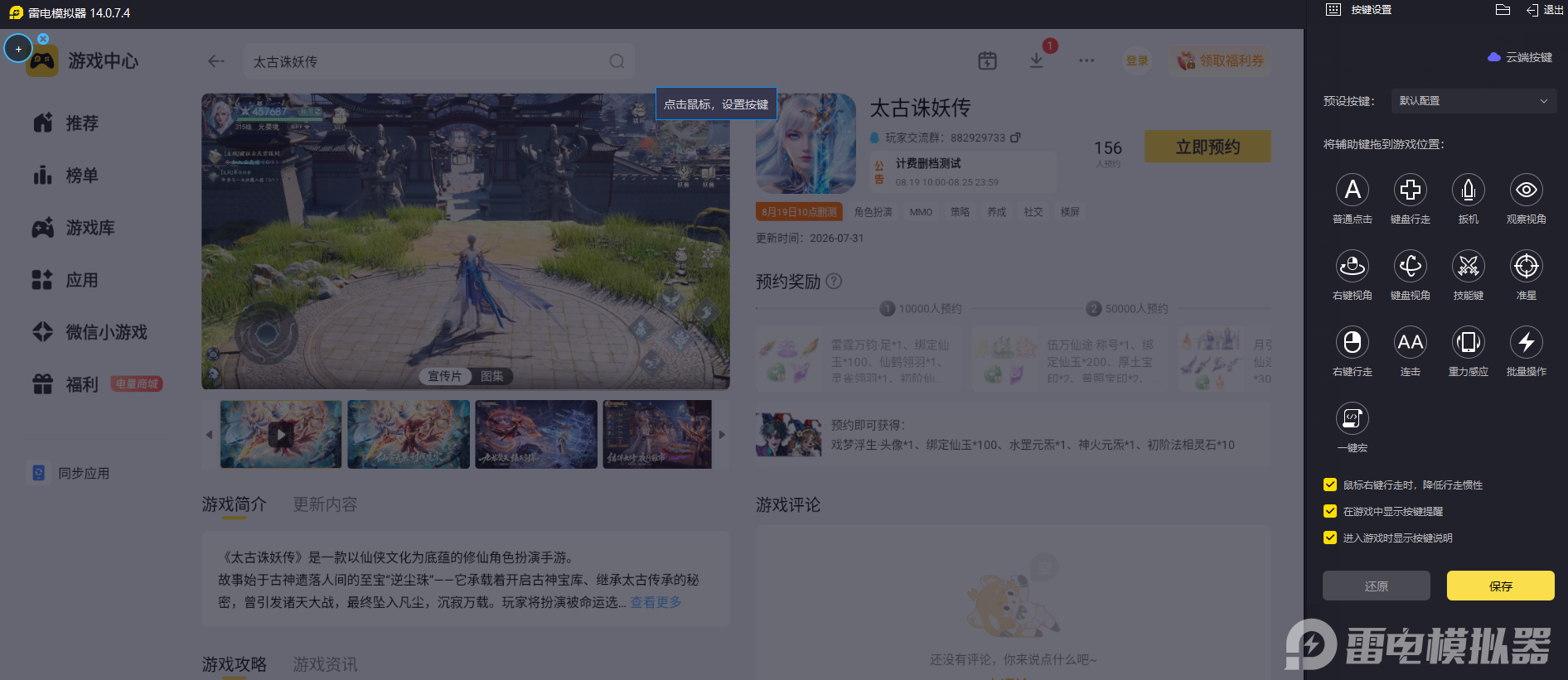Toggle 在游戏中显示按键提醒 checkbox
This screenshot has height=680, width=1568.
coord(1330,511)
